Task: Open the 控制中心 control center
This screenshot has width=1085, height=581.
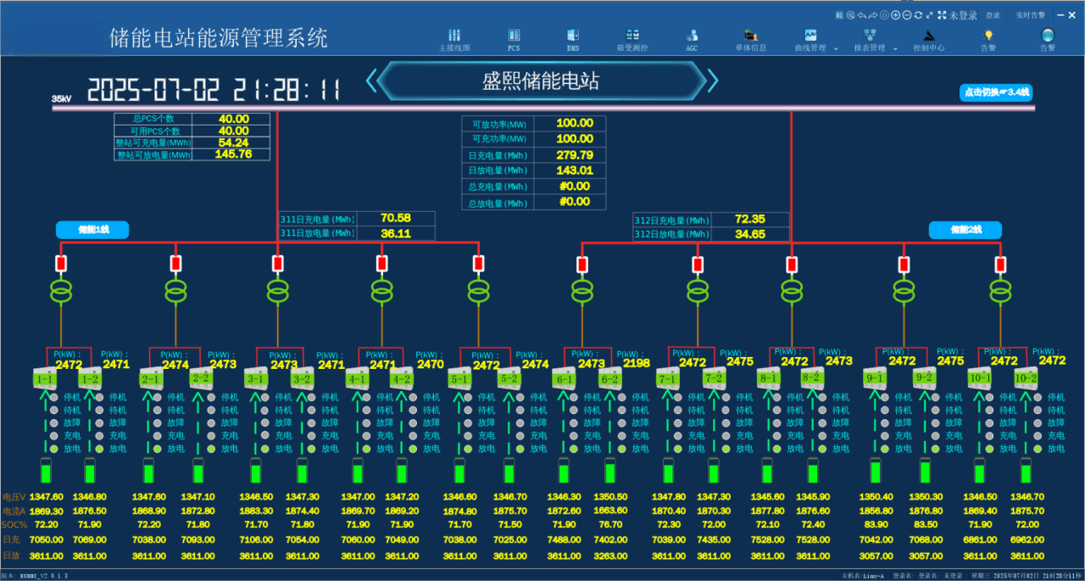Action: pyautogui.click(x=928, y=39)
